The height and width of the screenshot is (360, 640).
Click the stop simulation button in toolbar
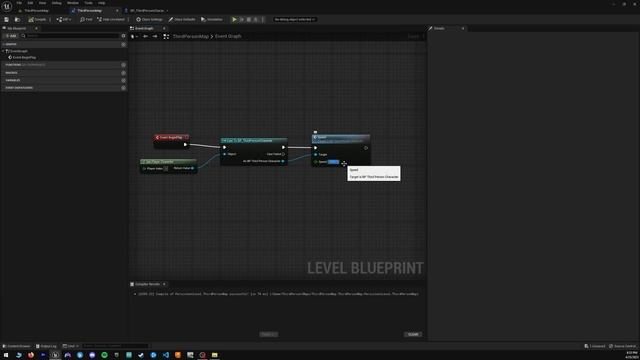click(249, 19)
